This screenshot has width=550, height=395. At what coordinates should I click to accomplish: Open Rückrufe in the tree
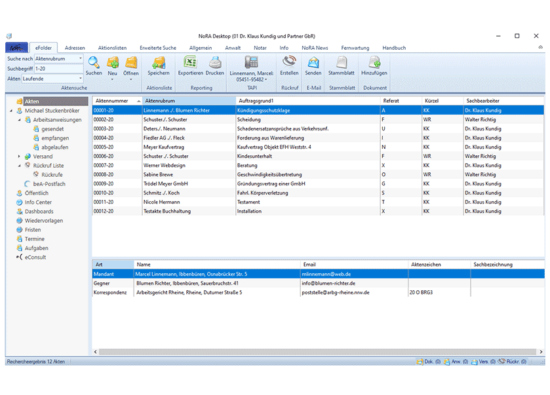pos(52,175)
